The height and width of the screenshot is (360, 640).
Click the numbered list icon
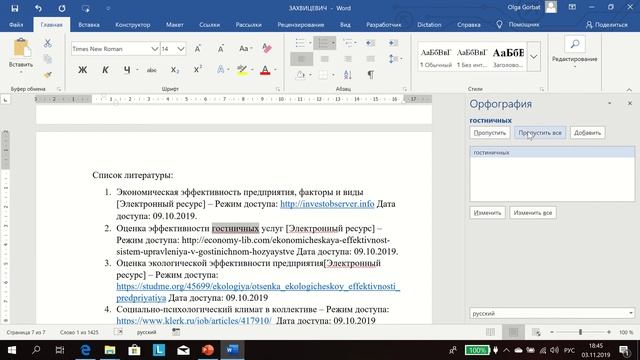pyautogui.click(x=323, y=43)
